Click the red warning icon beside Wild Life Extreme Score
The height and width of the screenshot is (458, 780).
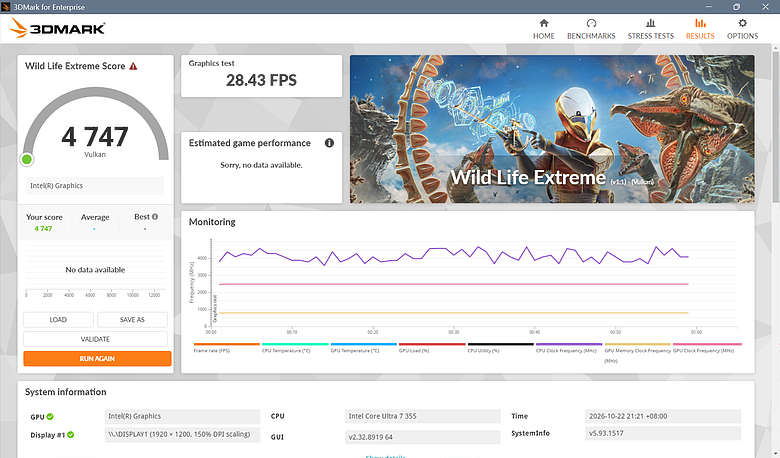(x=133, y=66)
